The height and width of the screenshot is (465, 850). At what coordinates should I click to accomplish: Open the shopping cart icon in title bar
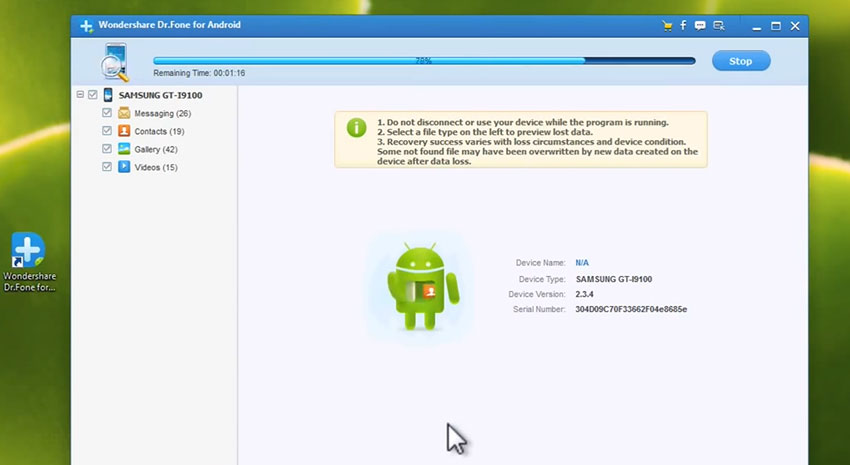click(667, 25)
